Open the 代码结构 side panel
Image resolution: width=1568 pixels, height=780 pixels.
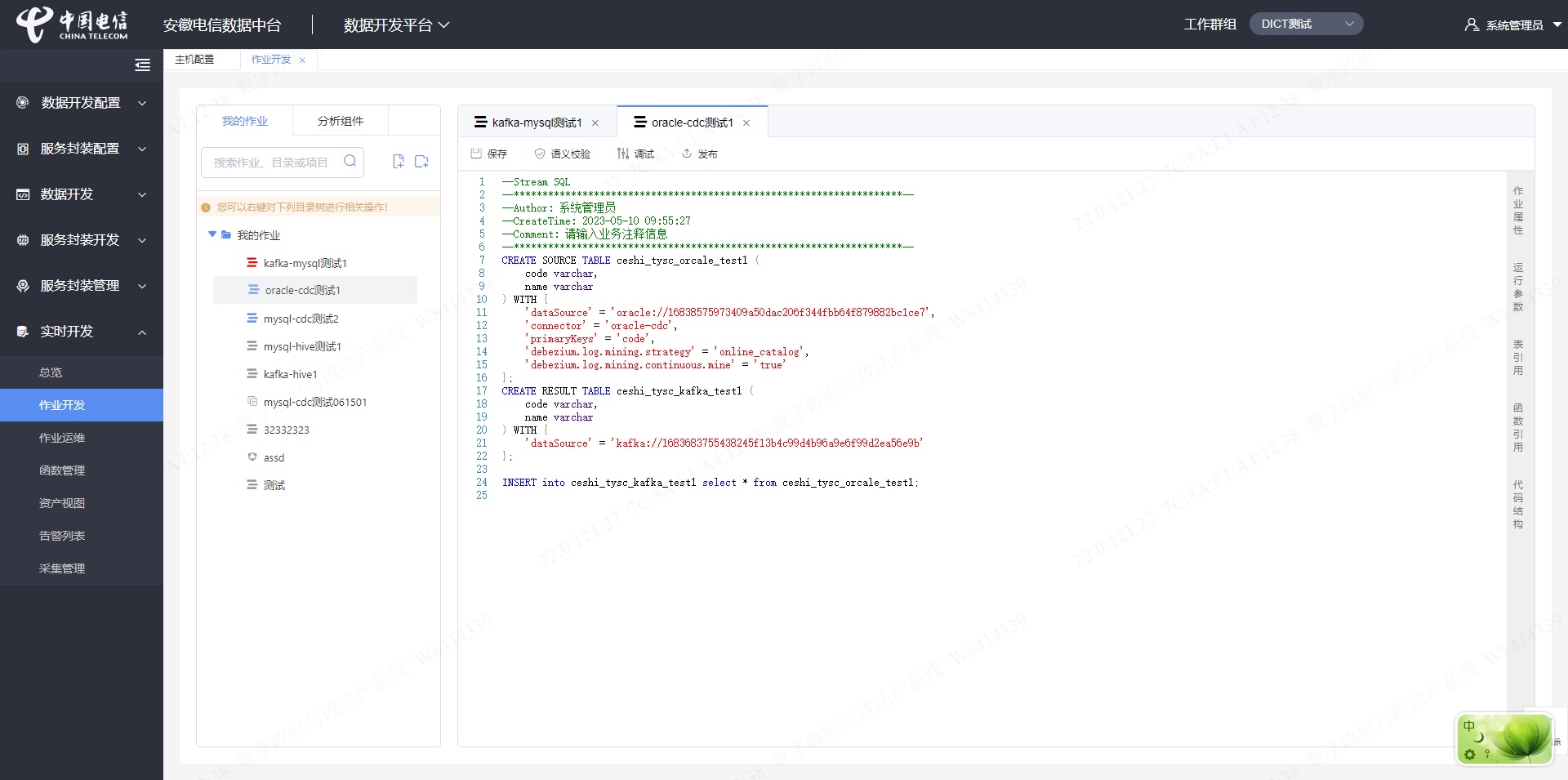click(x=1518, y=505)
